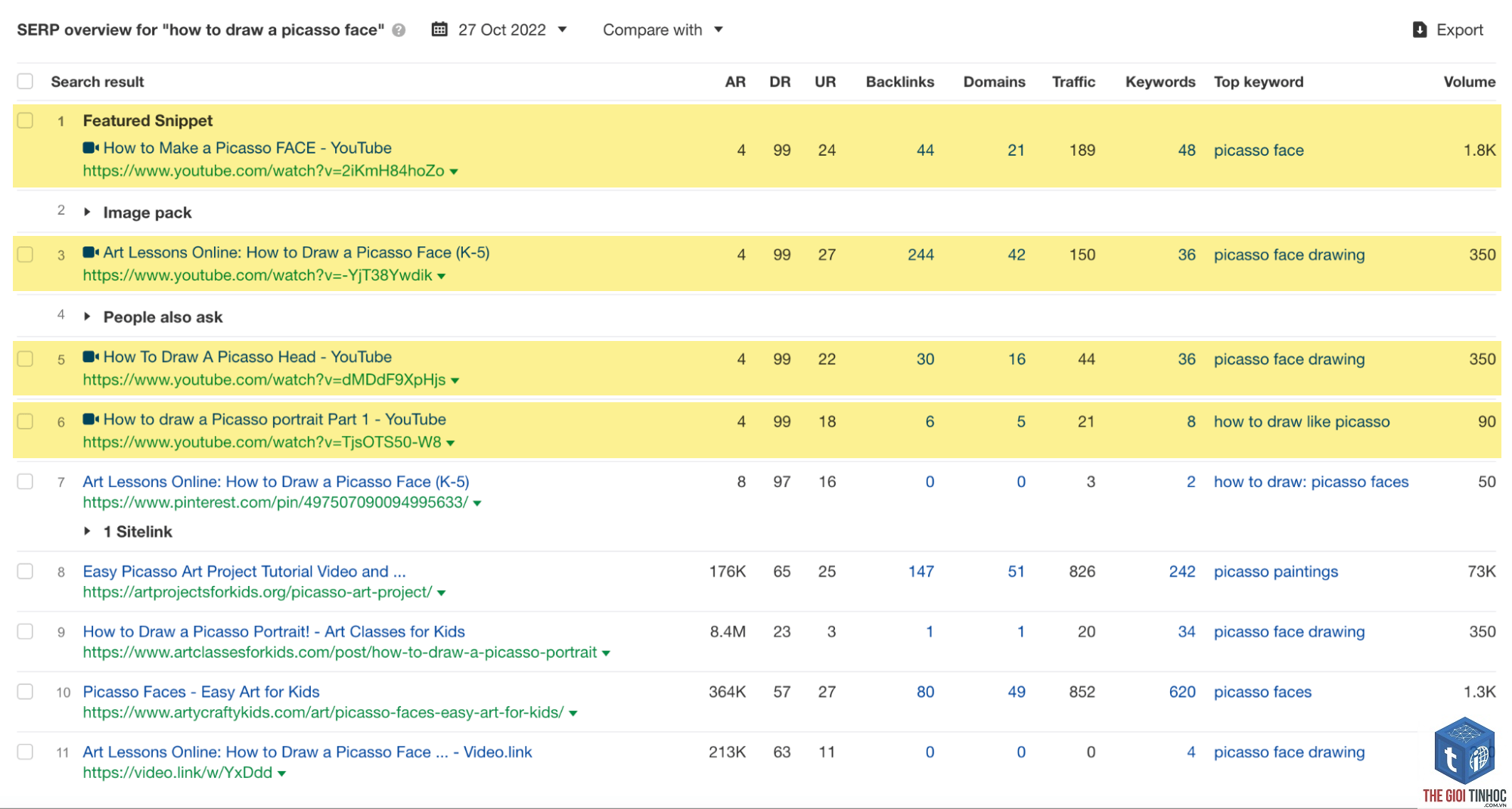
Task: Check the box for the Pinterest result row 7
Action: tap(25, 482)
